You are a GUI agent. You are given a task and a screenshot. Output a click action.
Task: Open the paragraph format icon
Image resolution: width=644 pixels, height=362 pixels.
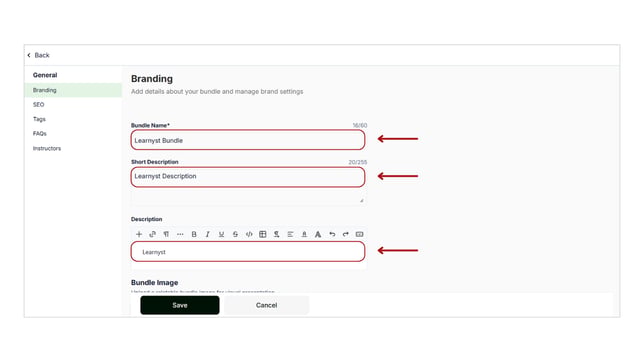pyautogui.click(x=166, y=234)
